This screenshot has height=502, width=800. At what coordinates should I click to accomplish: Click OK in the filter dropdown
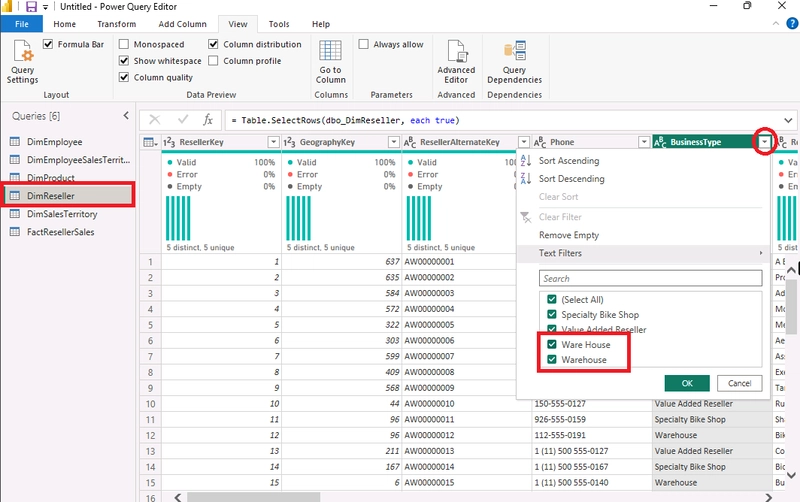(687, 383)
